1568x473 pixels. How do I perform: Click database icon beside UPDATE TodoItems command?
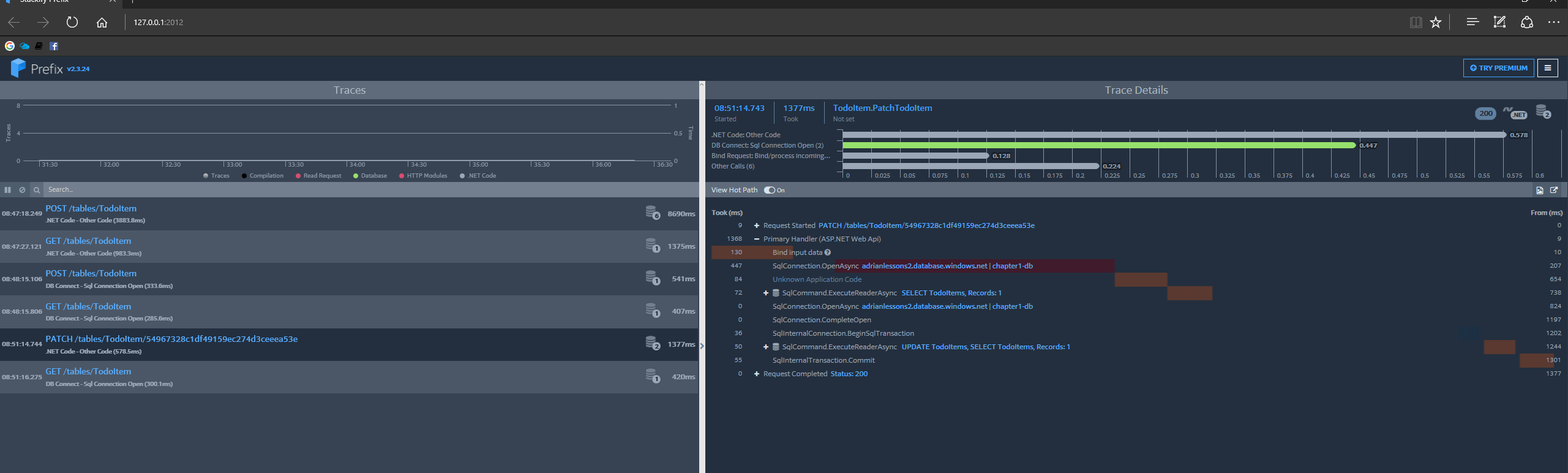(x=776, y=347)
